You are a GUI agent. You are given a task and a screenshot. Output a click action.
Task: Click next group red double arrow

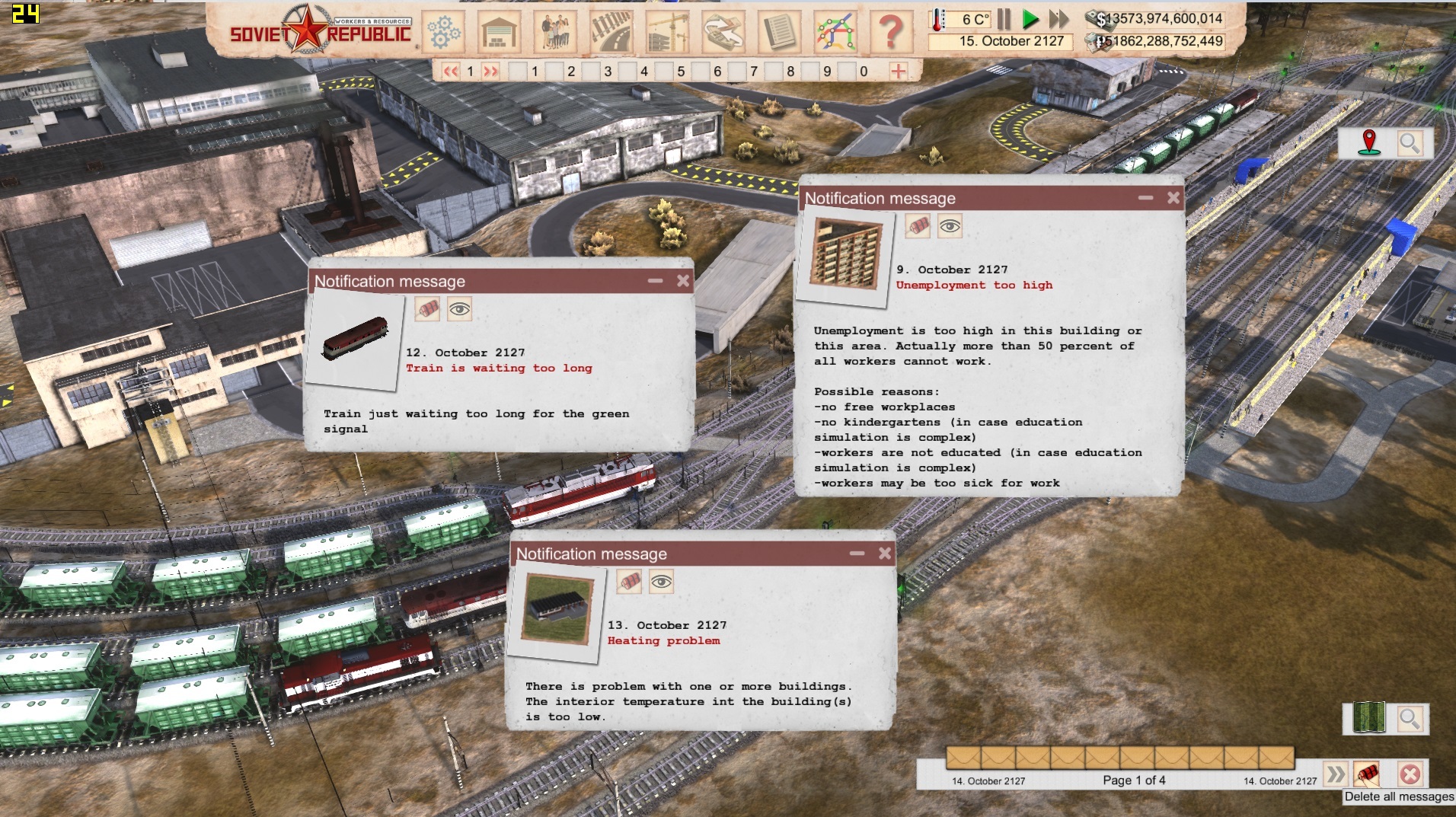(490, 72)
